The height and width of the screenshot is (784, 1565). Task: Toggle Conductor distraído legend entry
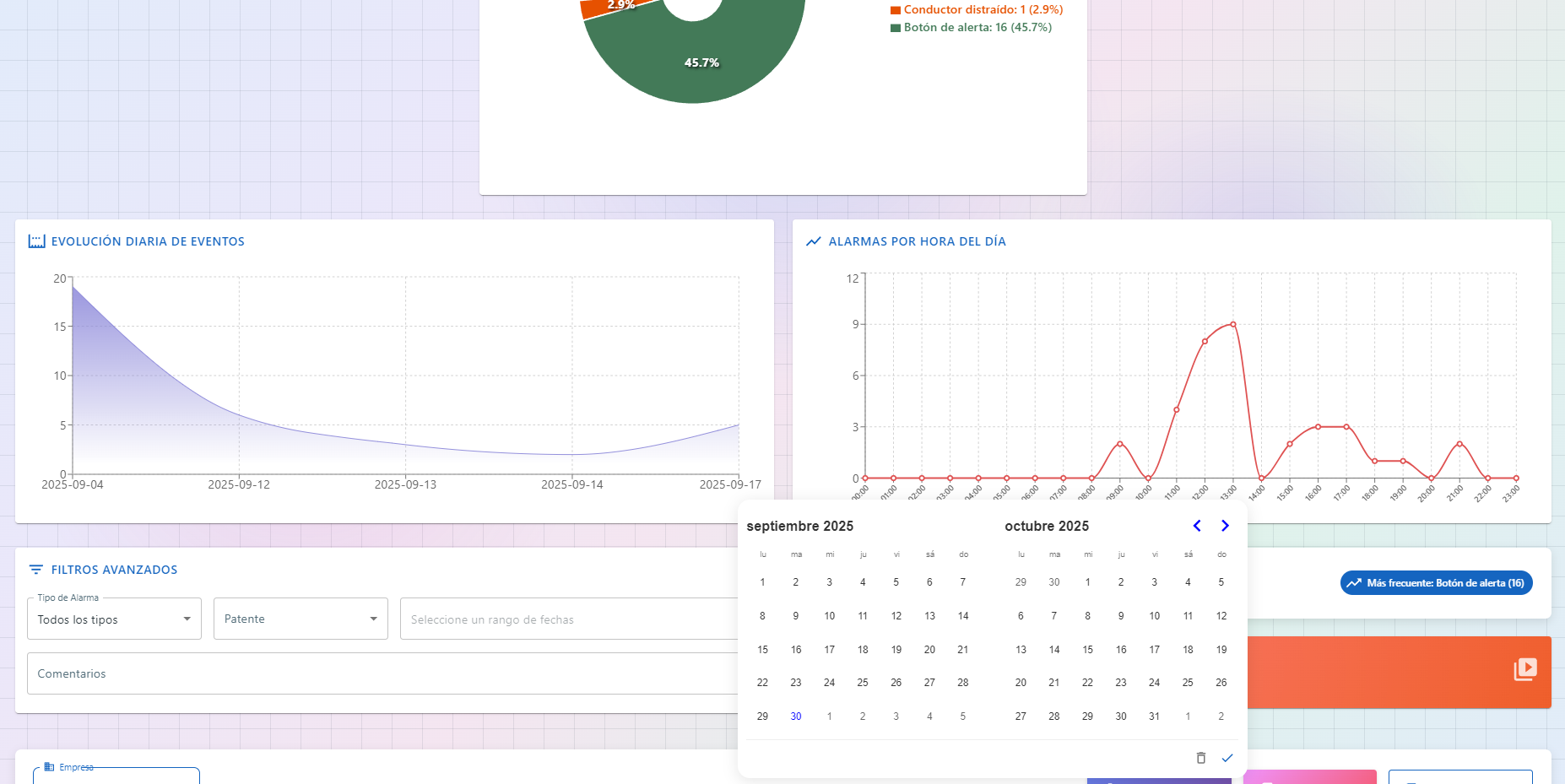tap(976, 10)
